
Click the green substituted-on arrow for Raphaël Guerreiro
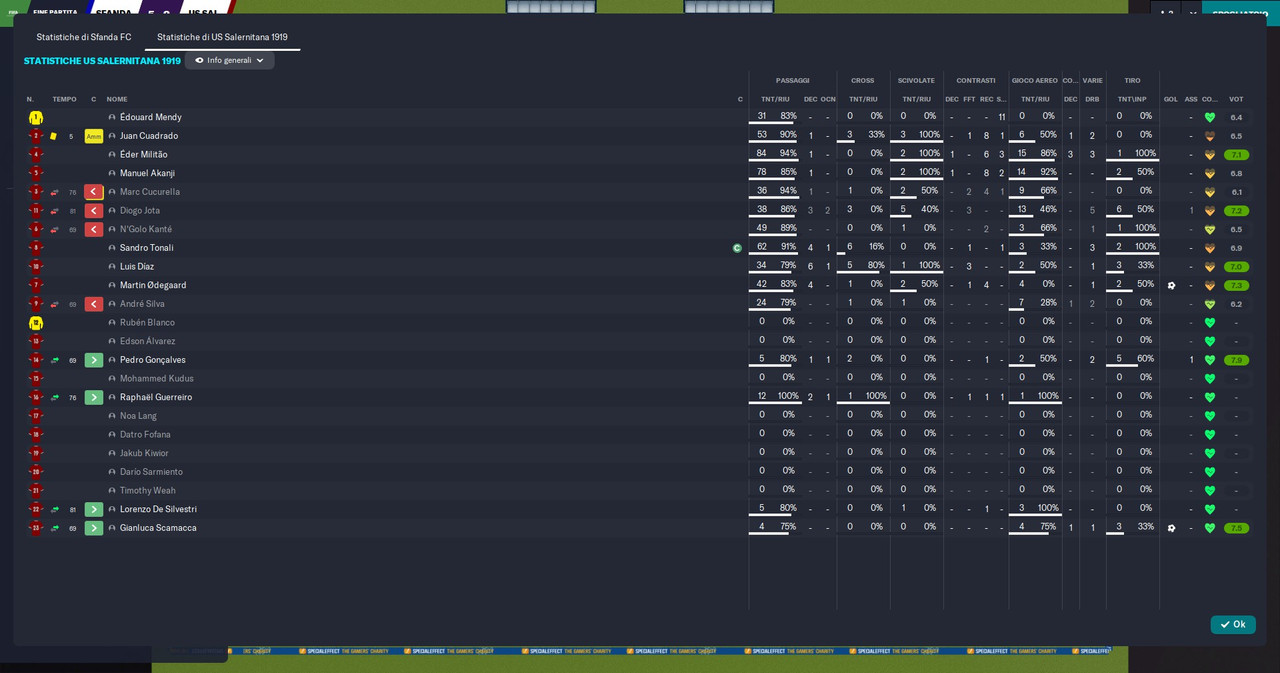(x=94, y=397)
